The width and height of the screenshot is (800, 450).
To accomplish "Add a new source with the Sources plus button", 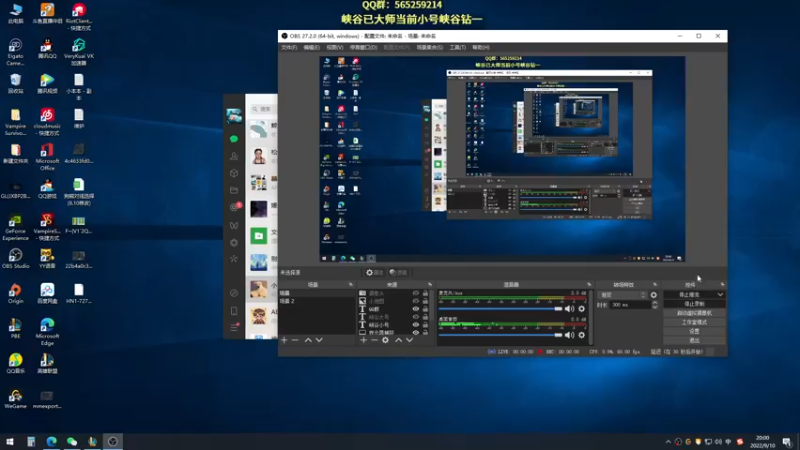I will point(363,340).
